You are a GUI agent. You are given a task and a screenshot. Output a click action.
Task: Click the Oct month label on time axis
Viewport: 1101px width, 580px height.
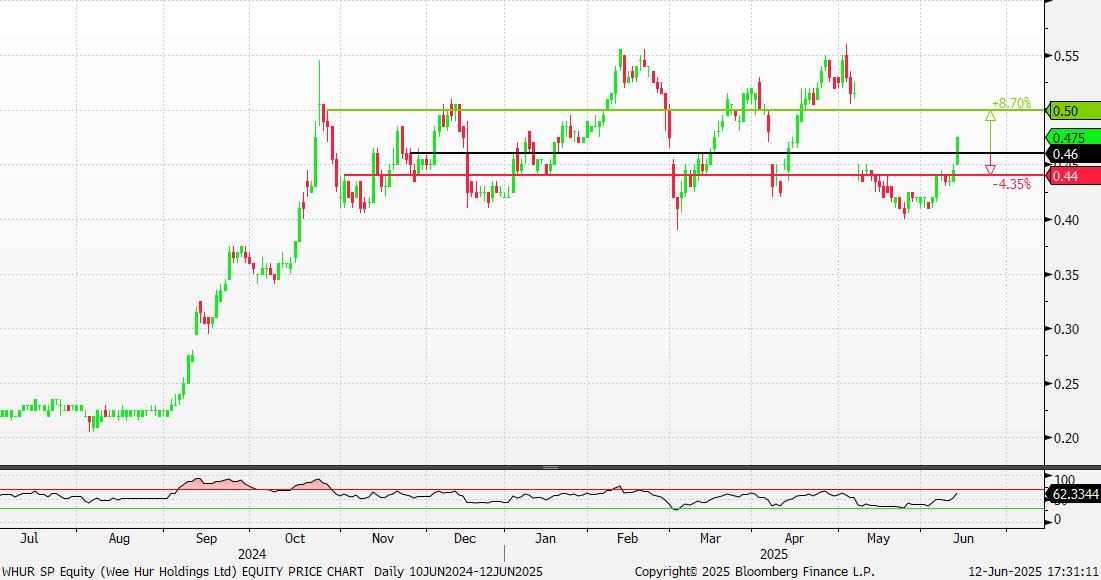(x=295, y=539)
